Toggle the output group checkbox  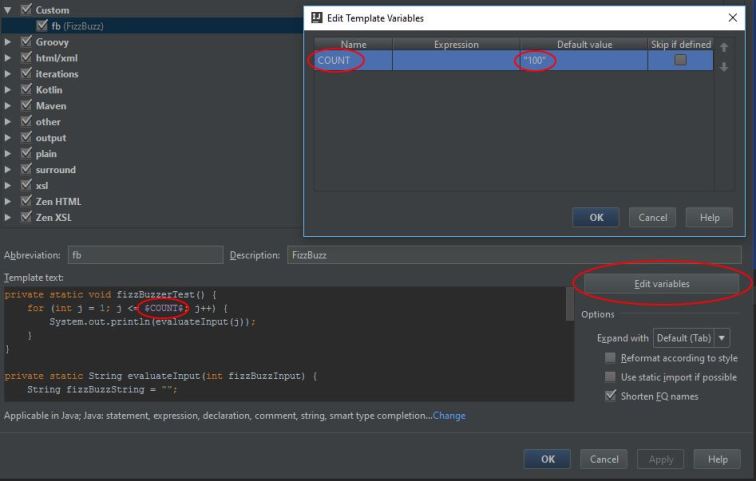(x=27, y=137)
